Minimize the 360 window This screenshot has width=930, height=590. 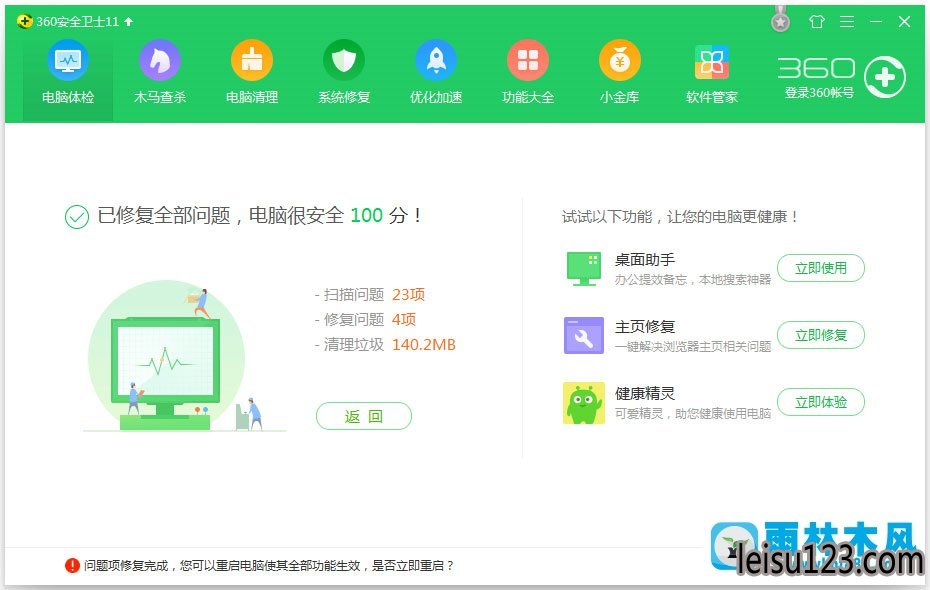click(x=876, y=22)
